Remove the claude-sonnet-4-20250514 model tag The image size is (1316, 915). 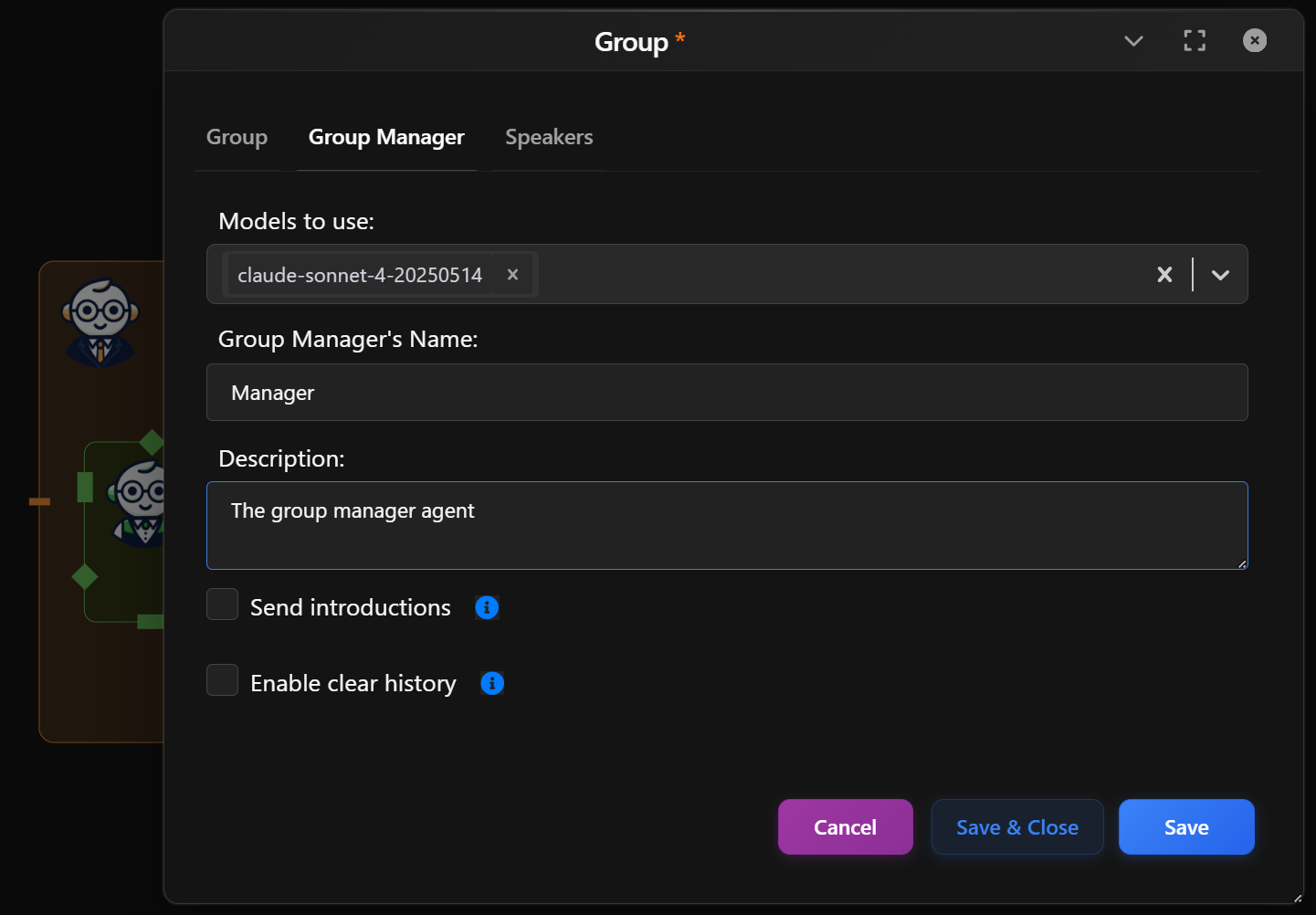(512, 274)
